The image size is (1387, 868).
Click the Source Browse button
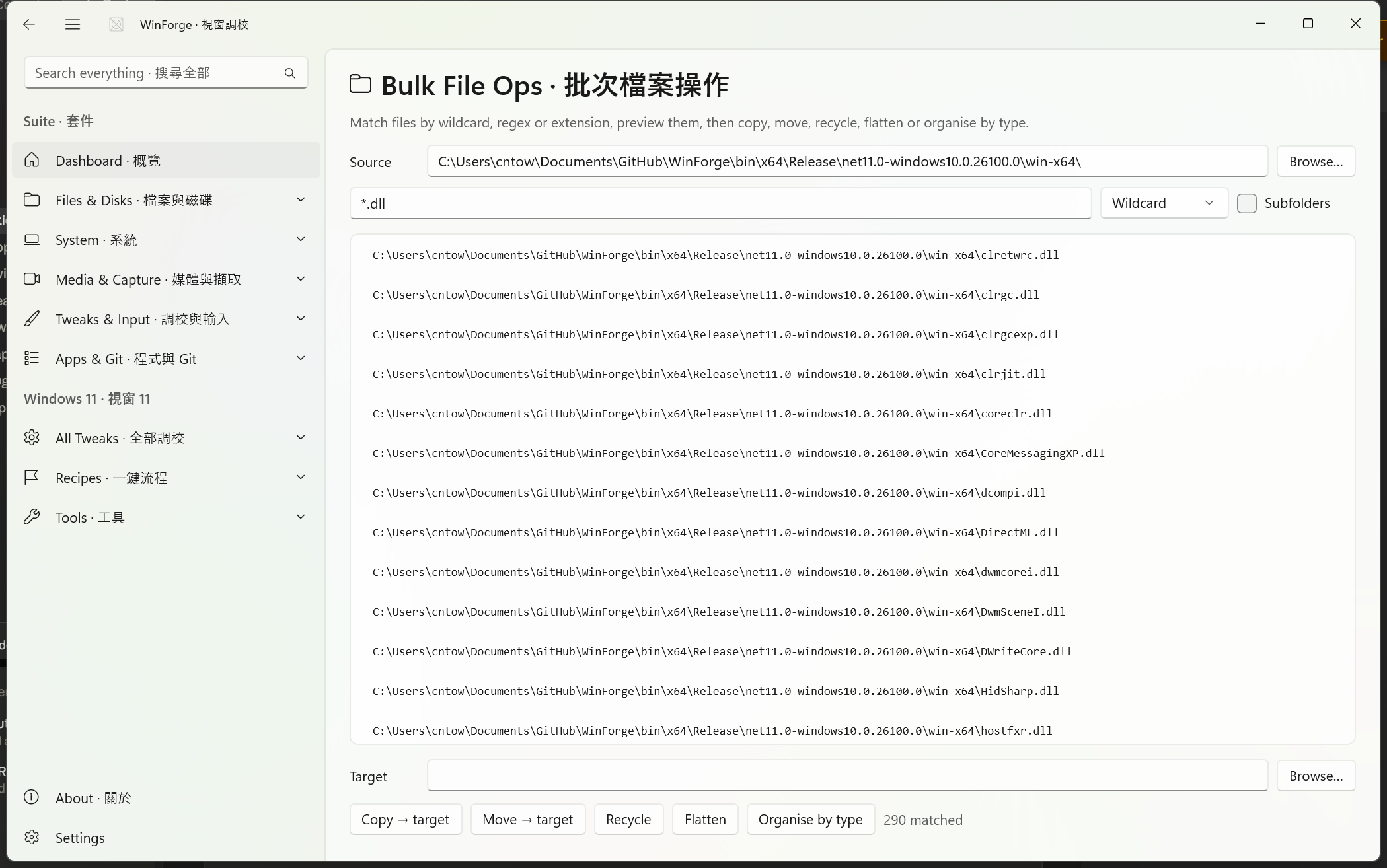tap(1316, 161)
